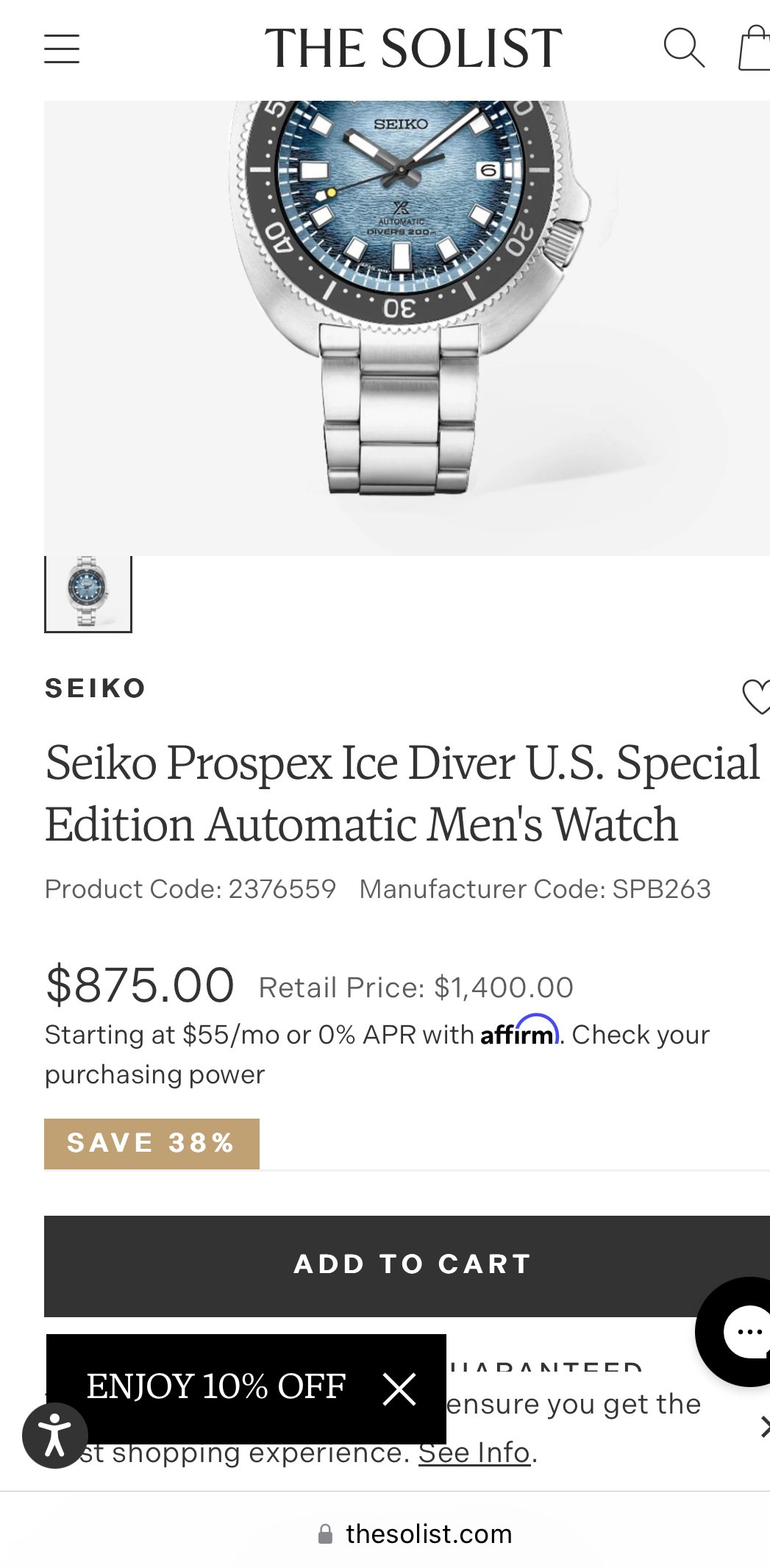
Task: Click the Save 38% badge
Action: point(151,1144)
